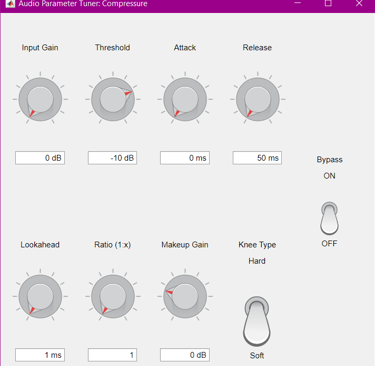Click the Hard knee label
This screenshot has height=366, width=375.
(257, 261)
